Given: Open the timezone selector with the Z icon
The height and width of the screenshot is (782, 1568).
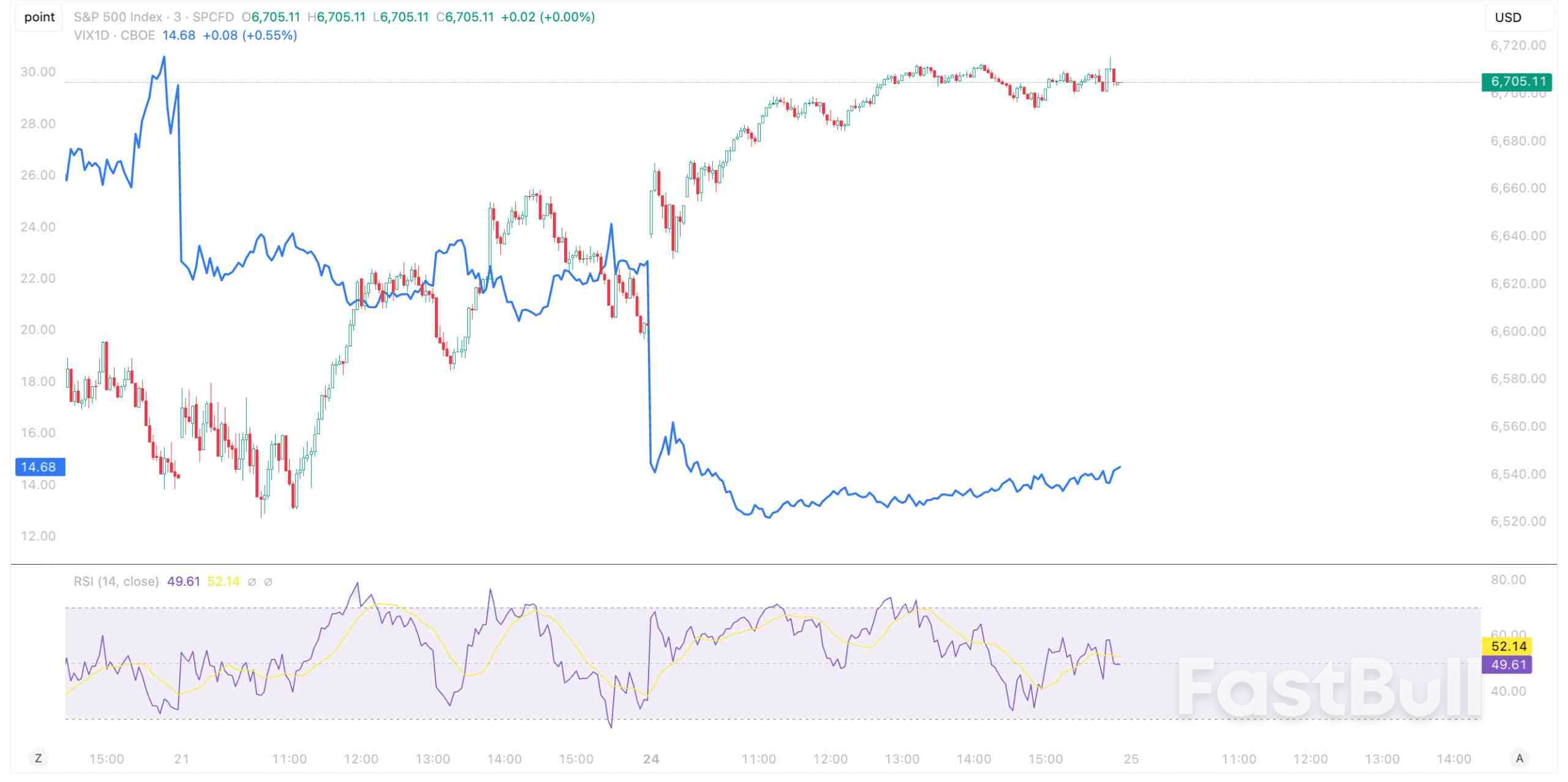Looking at the screenshot, I should tap(39, 758).
